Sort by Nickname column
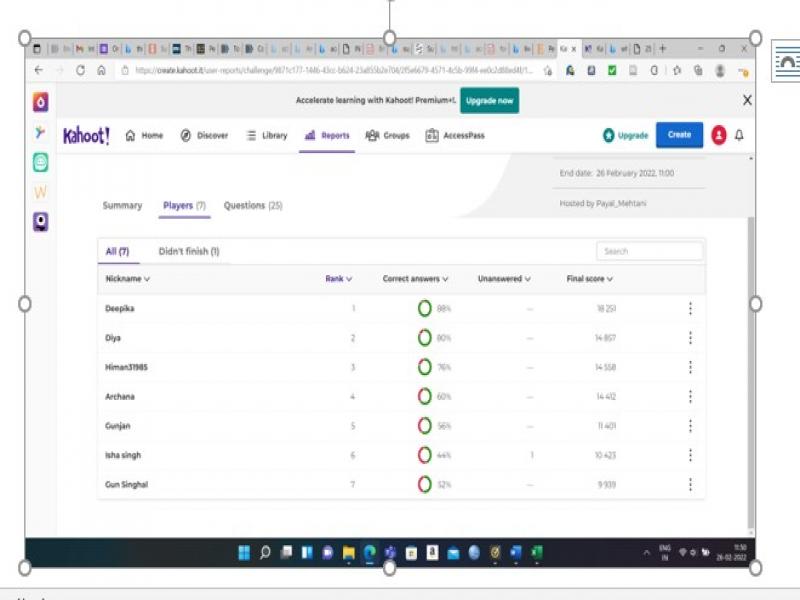The image size is (800, 600). [x=127, y=279]
